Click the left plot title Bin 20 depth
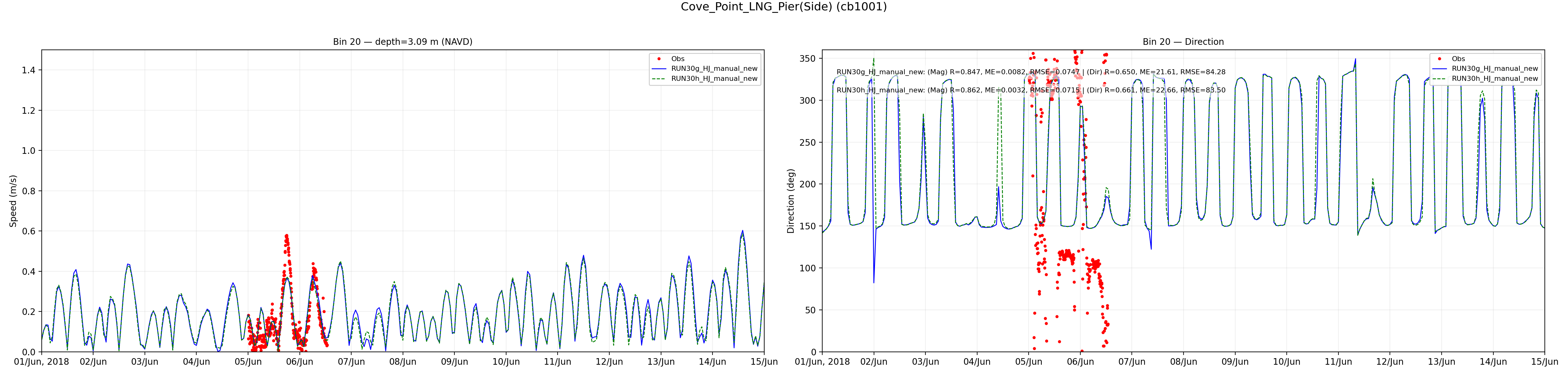The width and height of the screenshot is (1568, 376). coord(402,42)
